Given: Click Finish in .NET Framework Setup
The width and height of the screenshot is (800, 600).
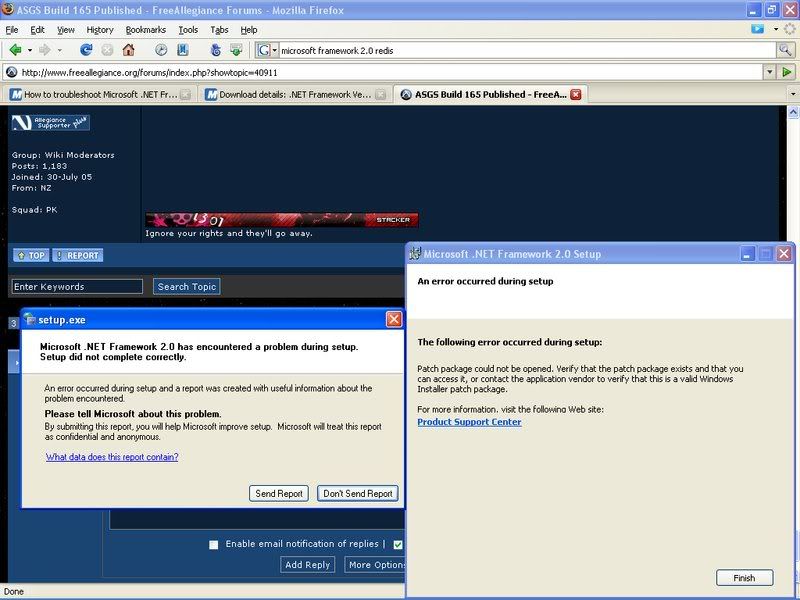Looking at the screenshot, I should (x=744, y=578).
